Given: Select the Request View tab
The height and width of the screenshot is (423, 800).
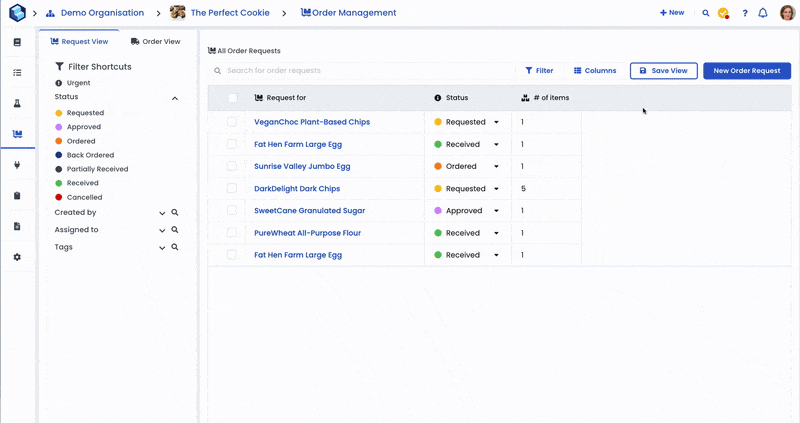Looking at the screenshot, I should coord(79,42).
